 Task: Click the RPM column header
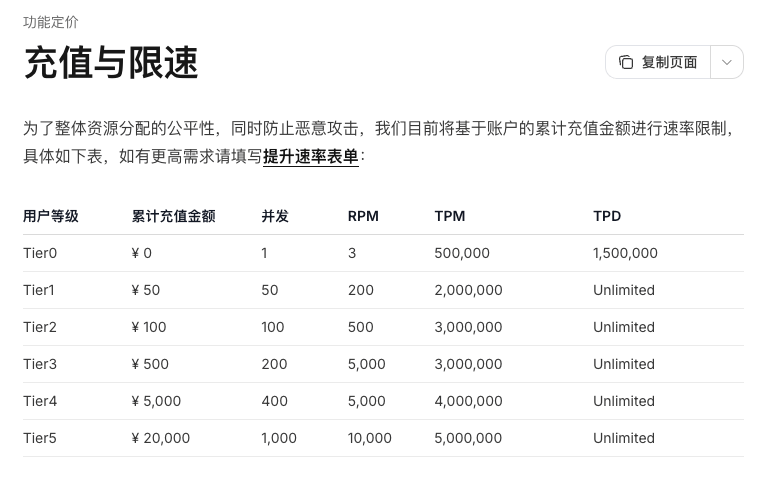pyautogui.click(x=363, y=216)
